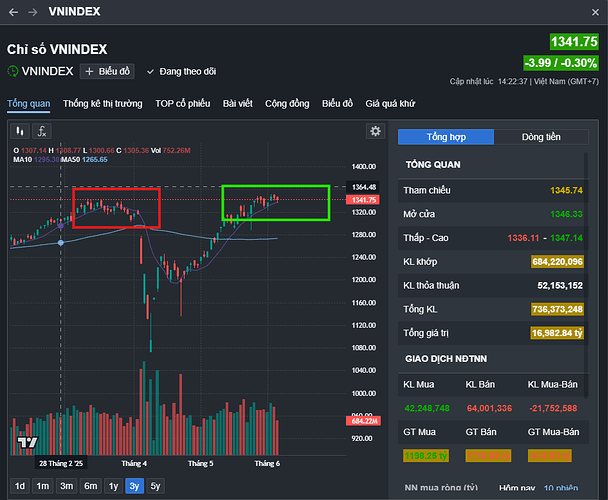
Task: Select the 1y time range
Action: pos(112,486)
